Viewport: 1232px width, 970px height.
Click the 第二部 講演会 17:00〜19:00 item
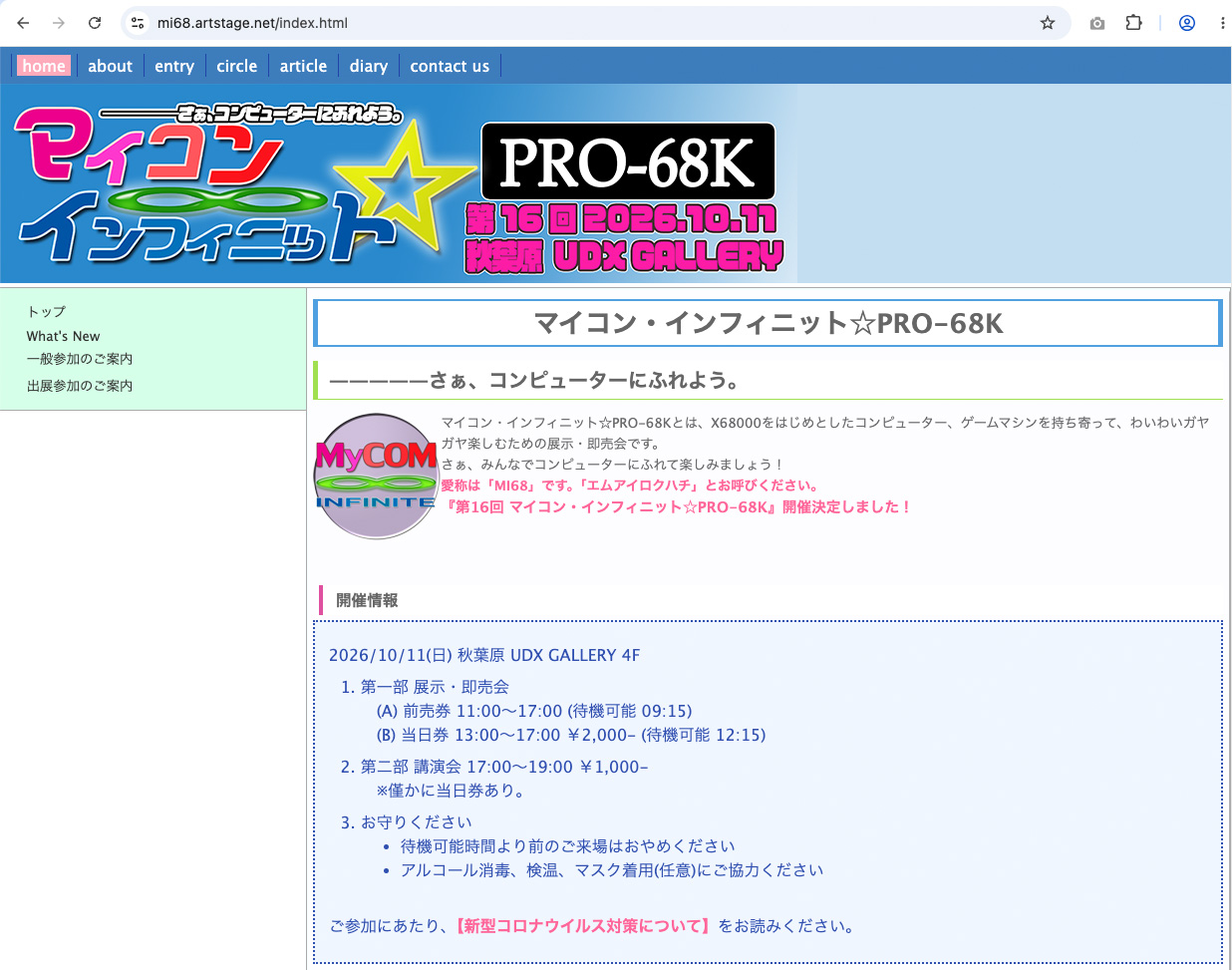[x=504, y=767]
